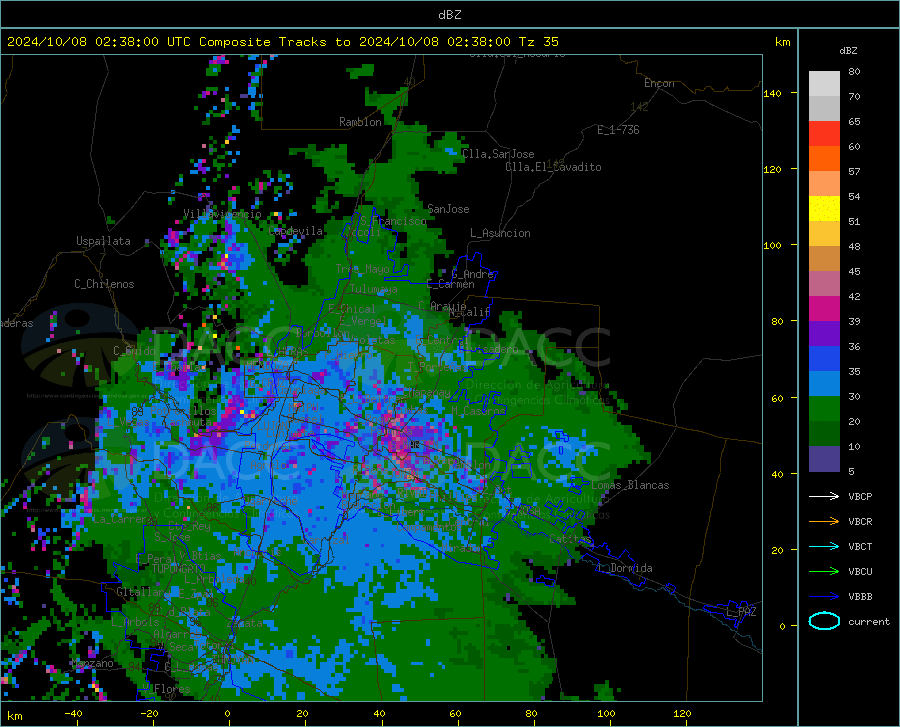
Task: Click the 'L_Dormida' map label
Action: tap(625, 568)
